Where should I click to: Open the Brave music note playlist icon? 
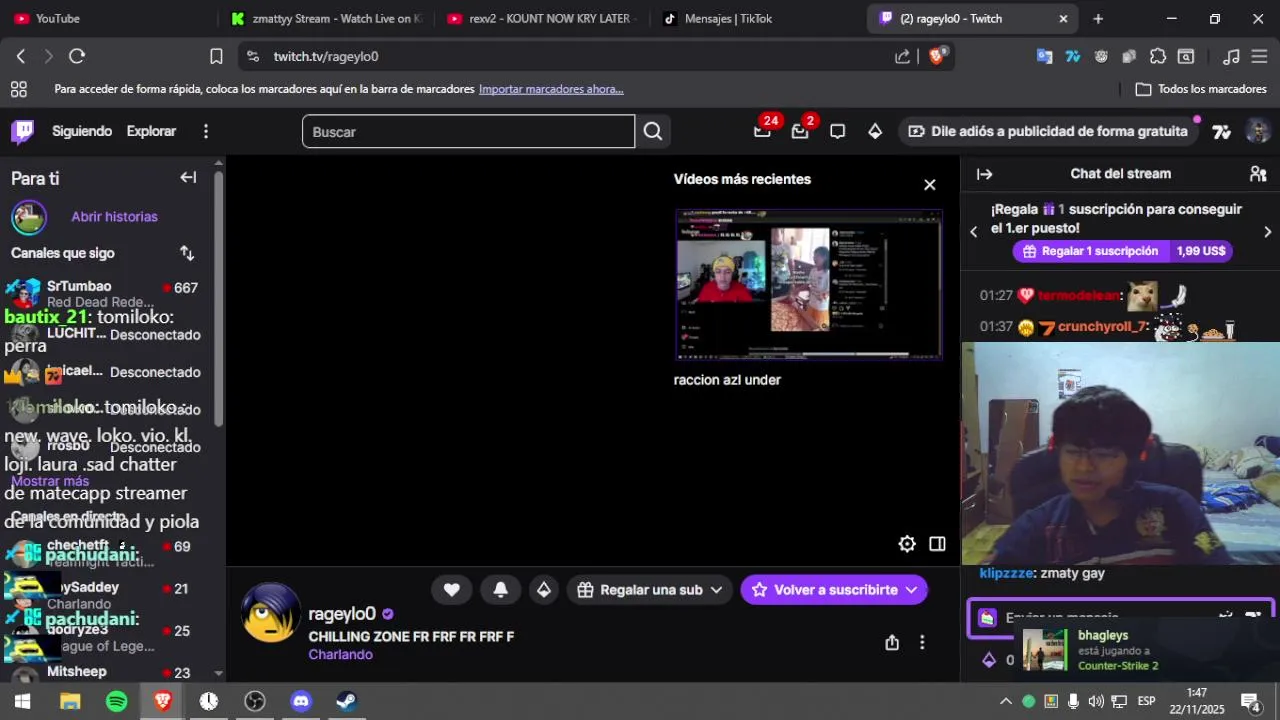click(x=1232, y=56)
